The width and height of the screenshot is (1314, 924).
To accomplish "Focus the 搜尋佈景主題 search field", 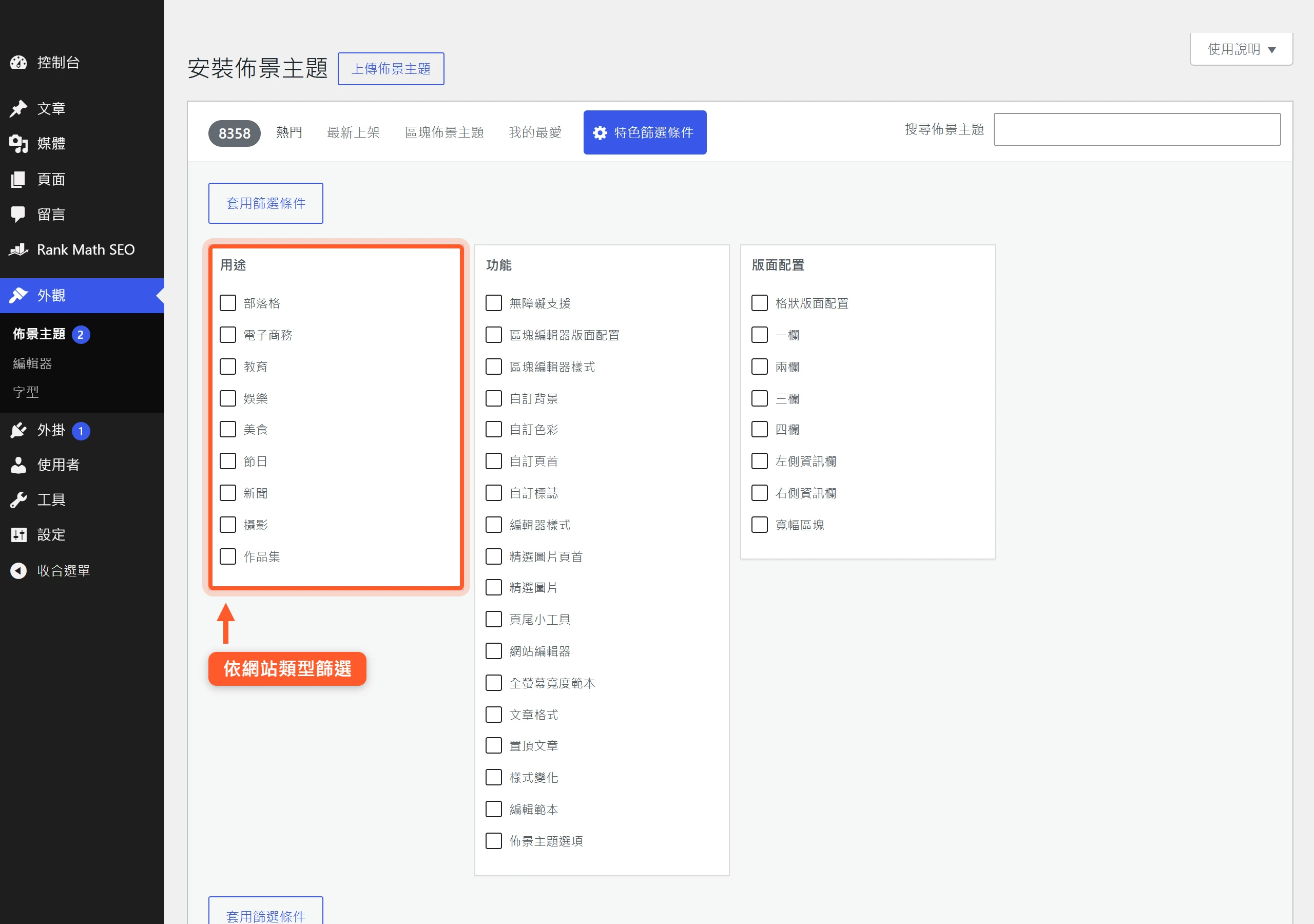I will (x=1136, y=129).
